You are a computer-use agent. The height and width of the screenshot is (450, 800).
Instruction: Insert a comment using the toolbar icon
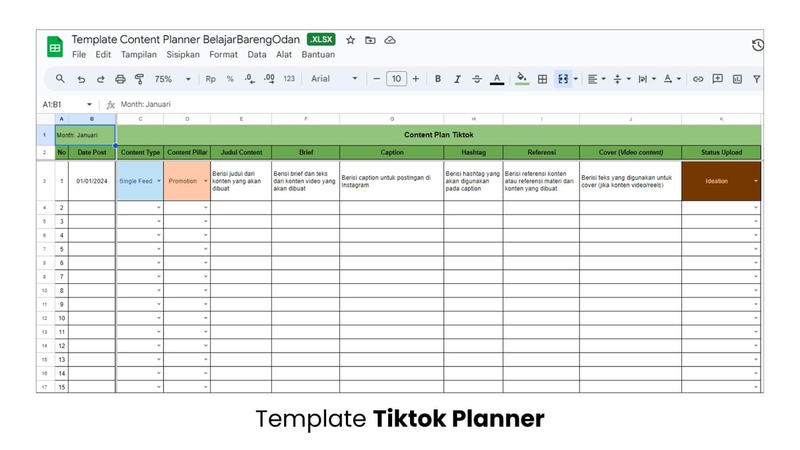point(717,79)
